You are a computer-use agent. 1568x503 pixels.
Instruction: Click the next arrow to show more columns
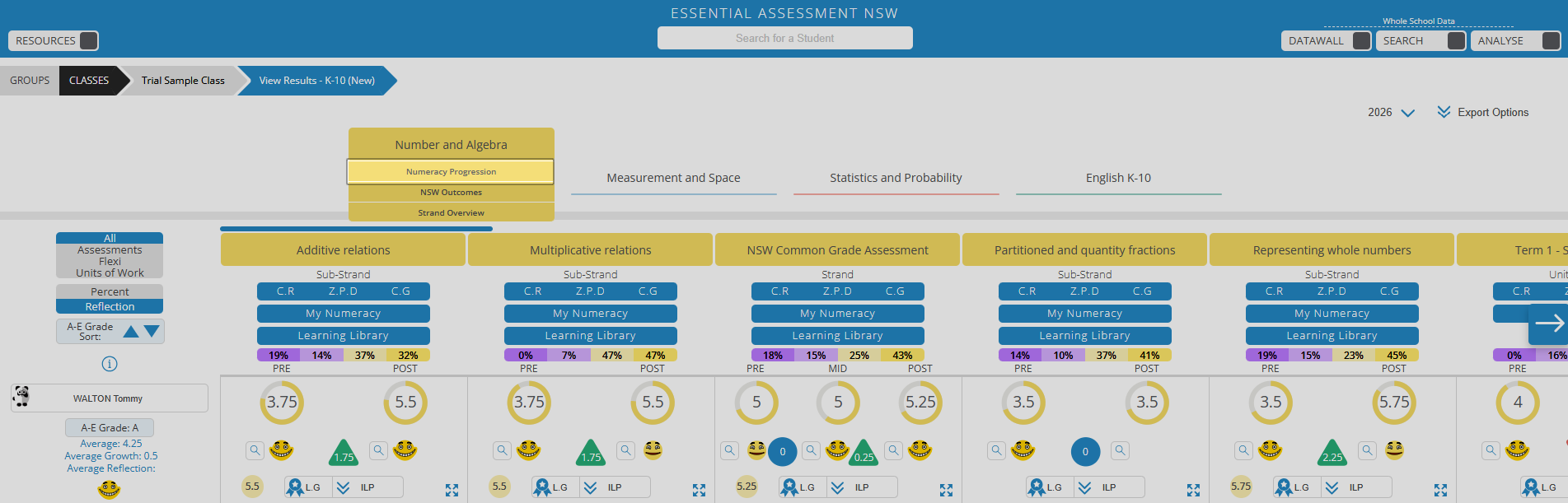[1548, 324]
